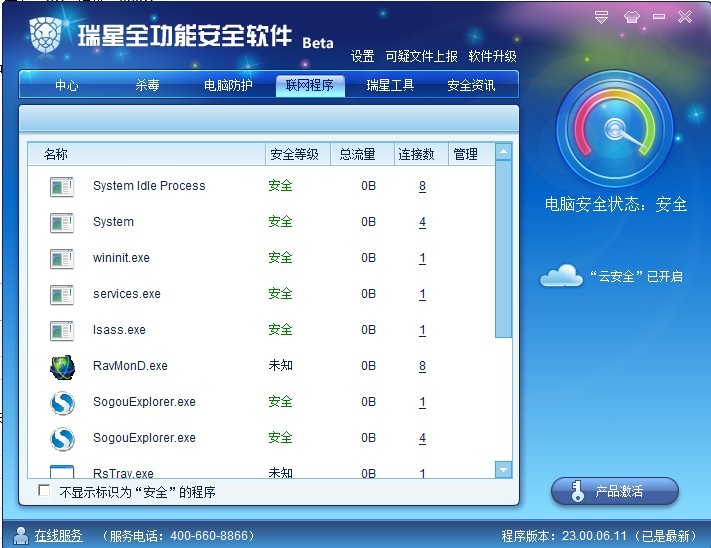Open connection count 1 for lsass.exe
Viewport: 711px width, 548px height.
[422, 330]
